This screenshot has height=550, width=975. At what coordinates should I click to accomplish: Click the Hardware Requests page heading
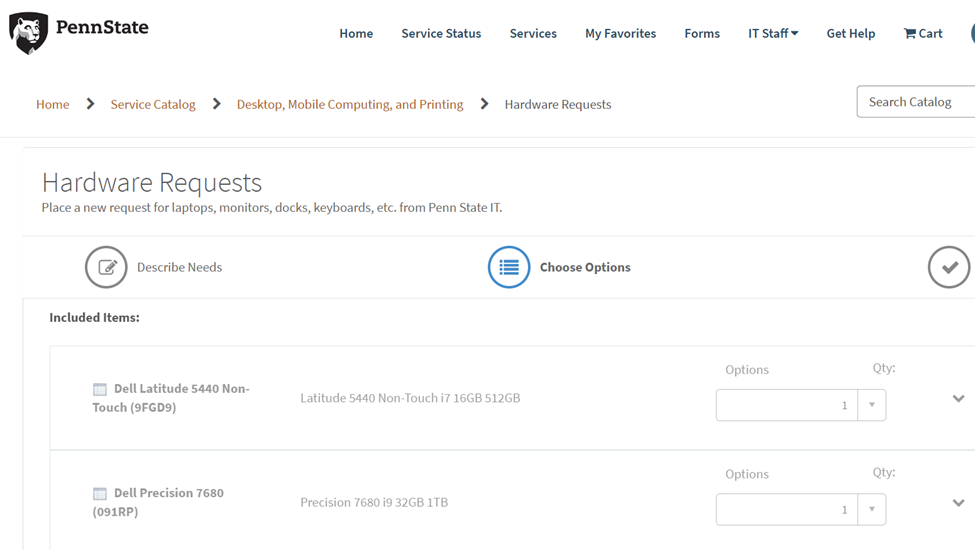[x=152, y=183]
